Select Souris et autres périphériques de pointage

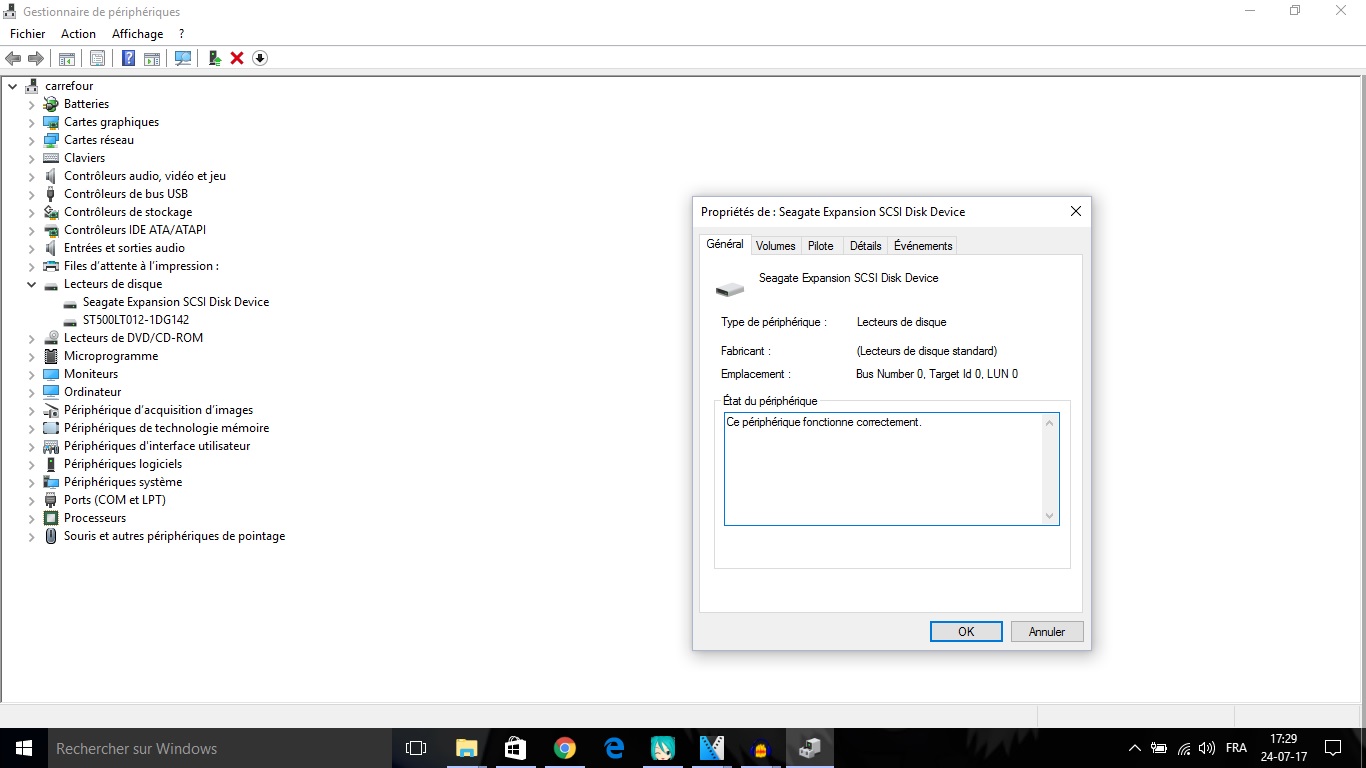click(x=175, y=536)
